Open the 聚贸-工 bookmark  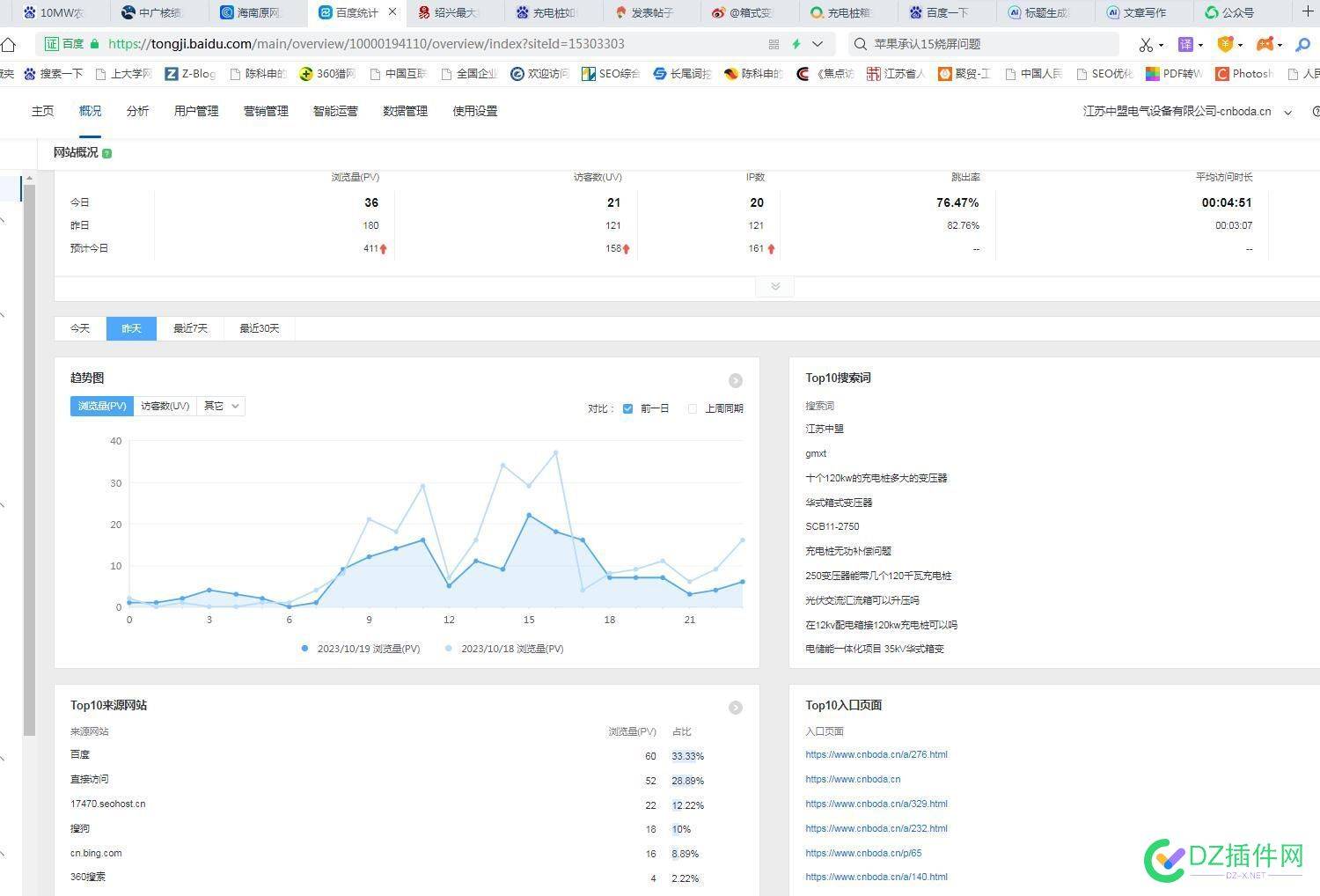pos(964,74)
